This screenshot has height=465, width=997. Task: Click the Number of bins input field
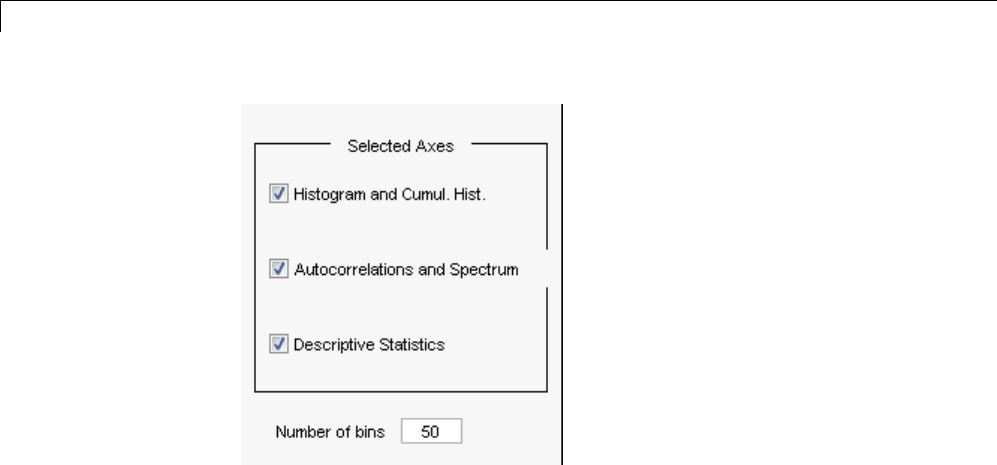[x=431, y=432]
